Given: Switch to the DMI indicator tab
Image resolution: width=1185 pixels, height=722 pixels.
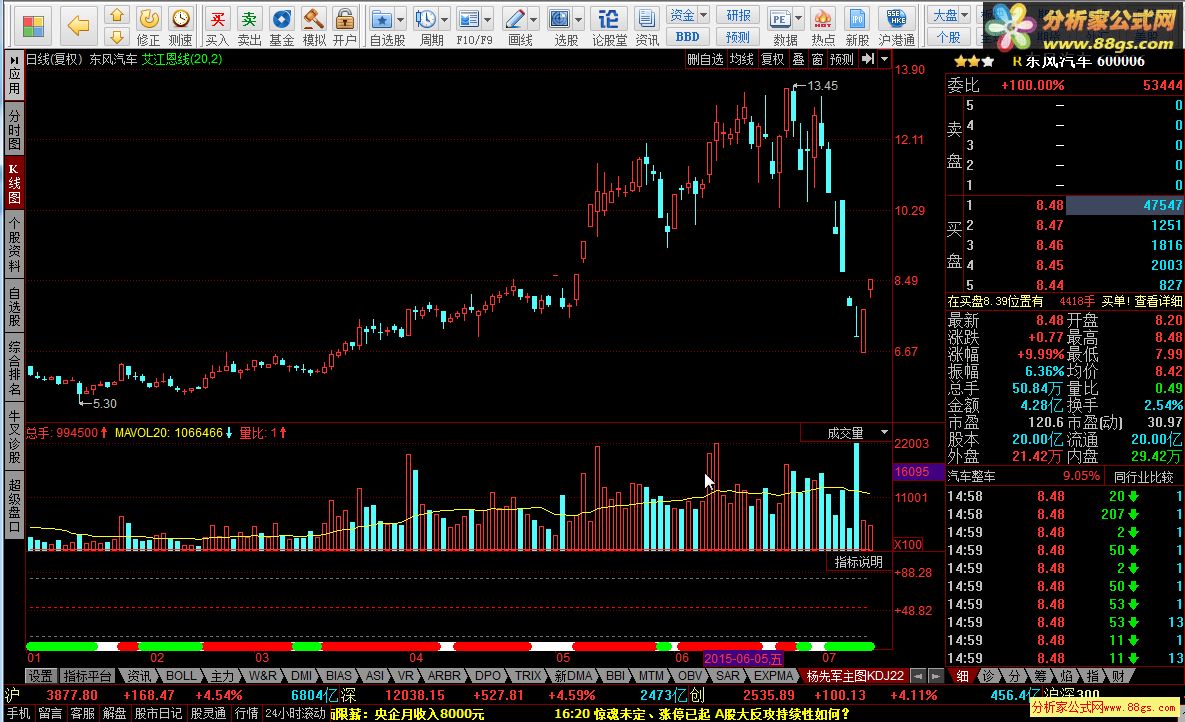Looking at the screenshot, I should tap(302, 676).
